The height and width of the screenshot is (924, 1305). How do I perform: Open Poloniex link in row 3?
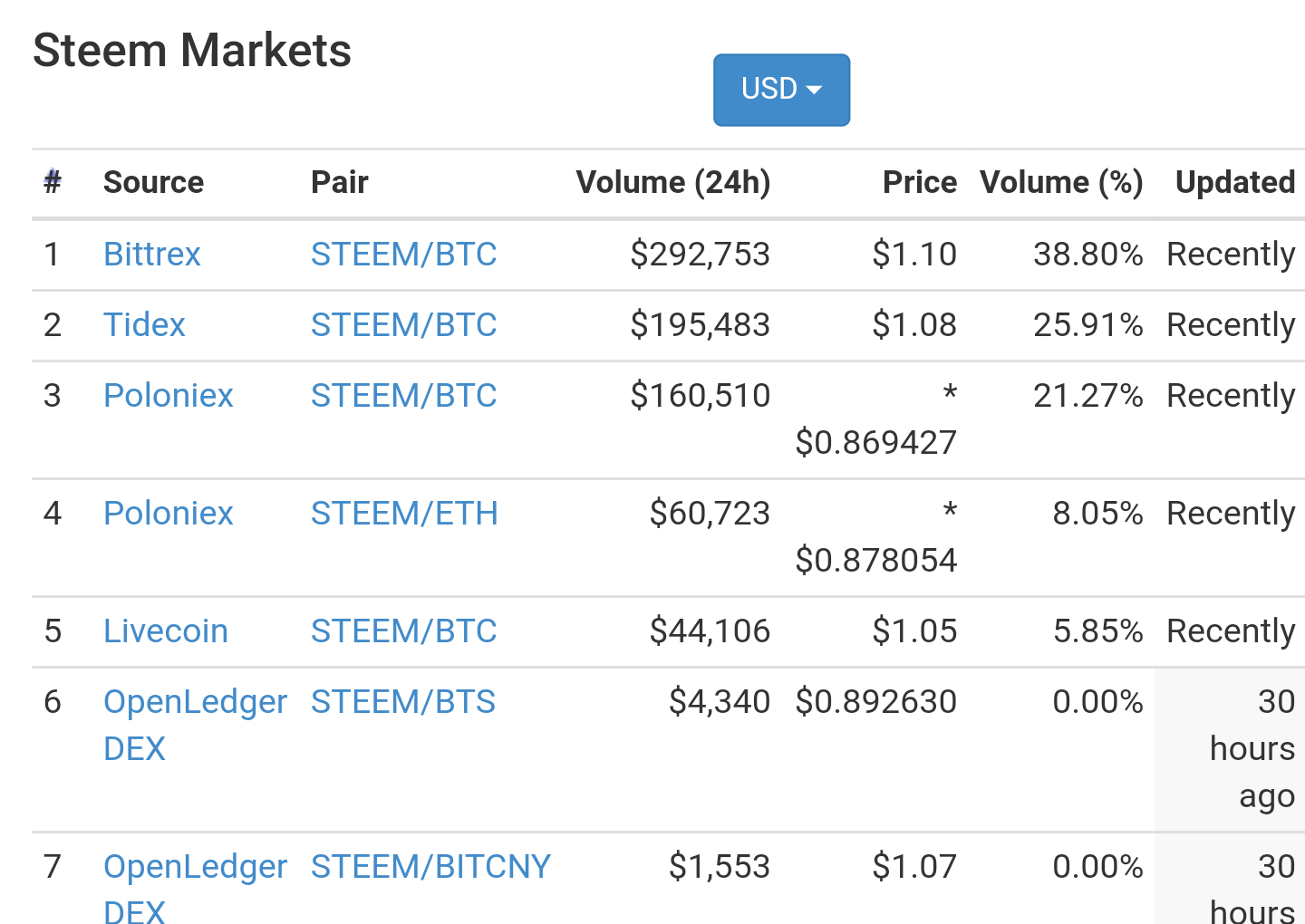[x=168, y=396]
